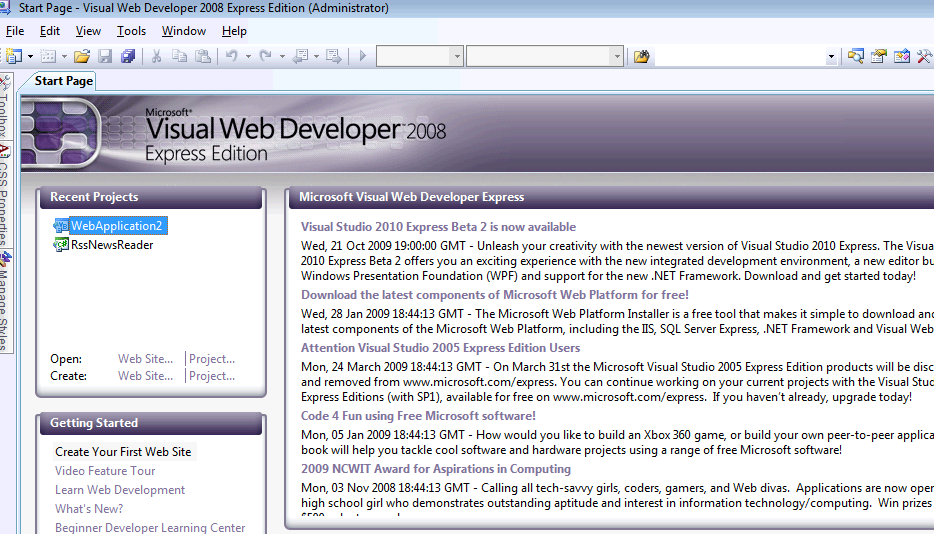Image resolution: width=934 pixels, height=534 pixels.
Task: Click the Save All toolbar icon
Action: point(128,57)
